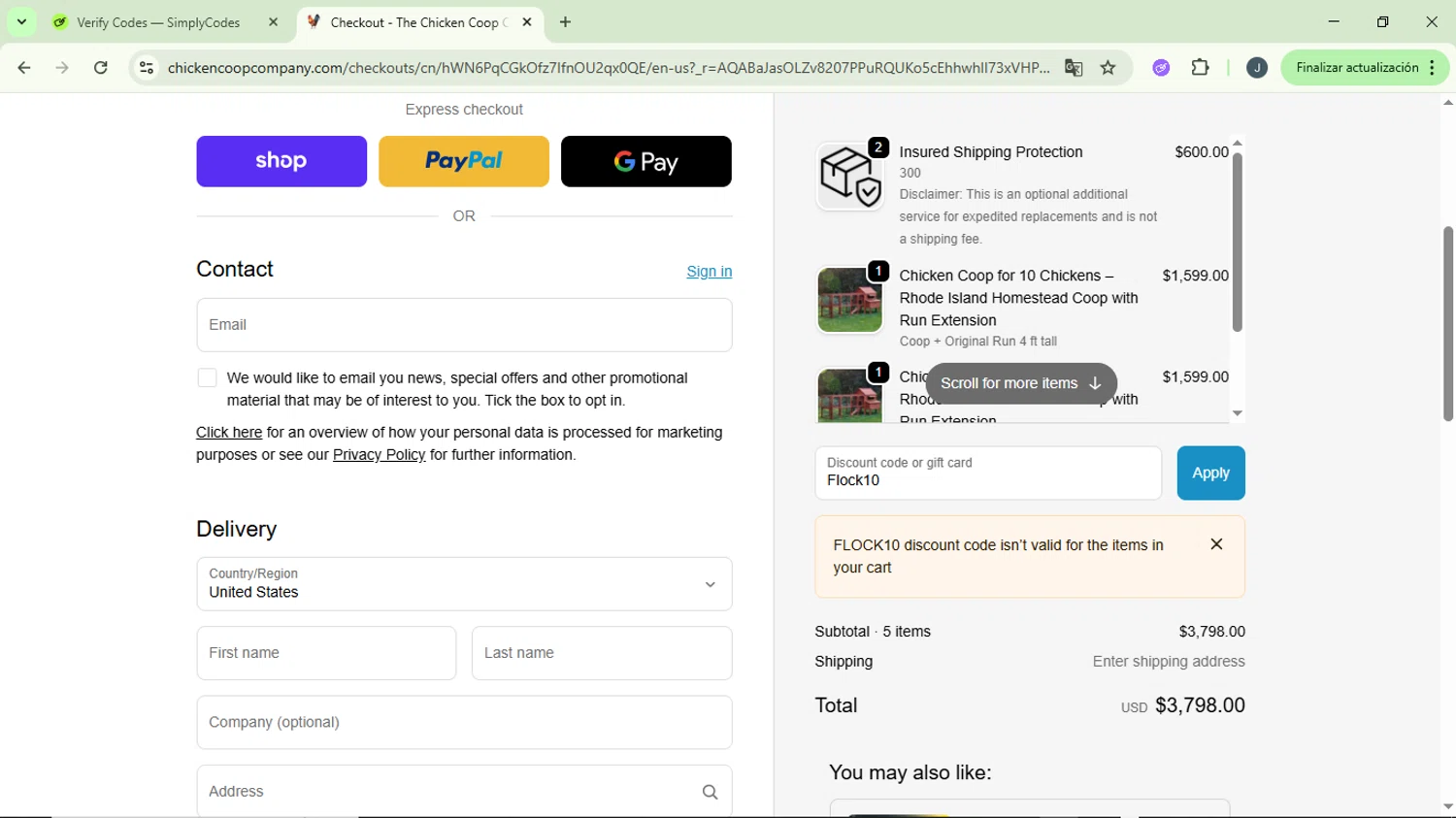Screen dimensions: 1456x818
Task: Click the Sign in link
Action: (x=710, y=272)
